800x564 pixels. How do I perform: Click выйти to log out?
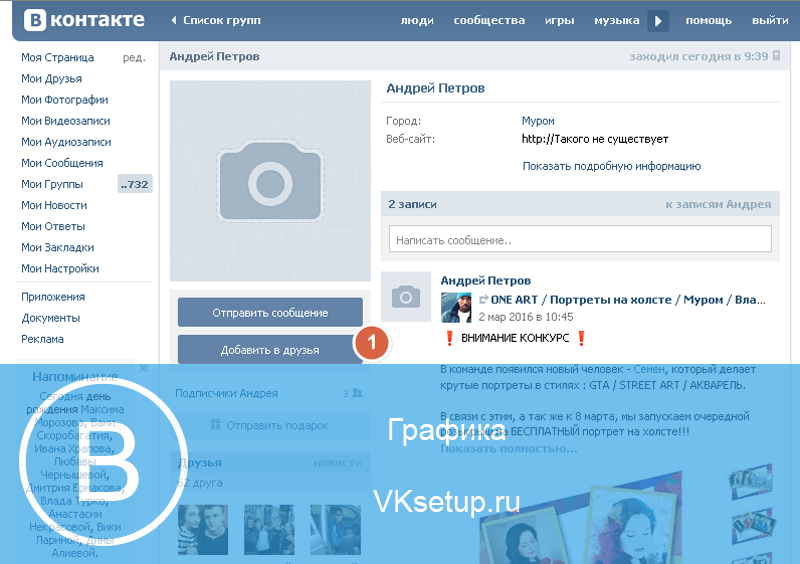pyautogui.click(x=770, y=20)
